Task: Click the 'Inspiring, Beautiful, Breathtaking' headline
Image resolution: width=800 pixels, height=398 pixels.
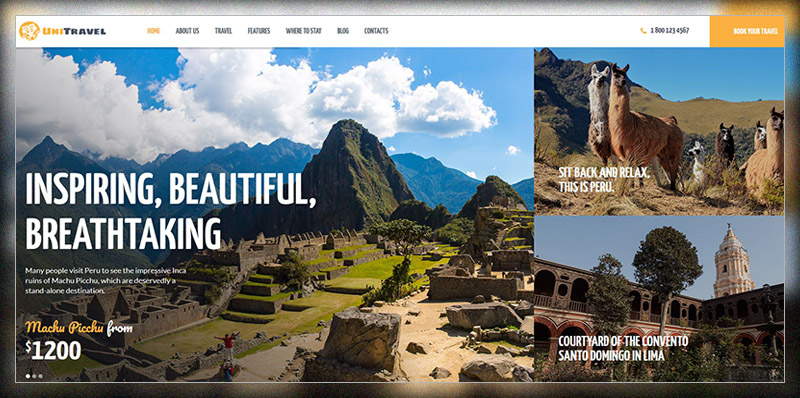Action: 170,211
